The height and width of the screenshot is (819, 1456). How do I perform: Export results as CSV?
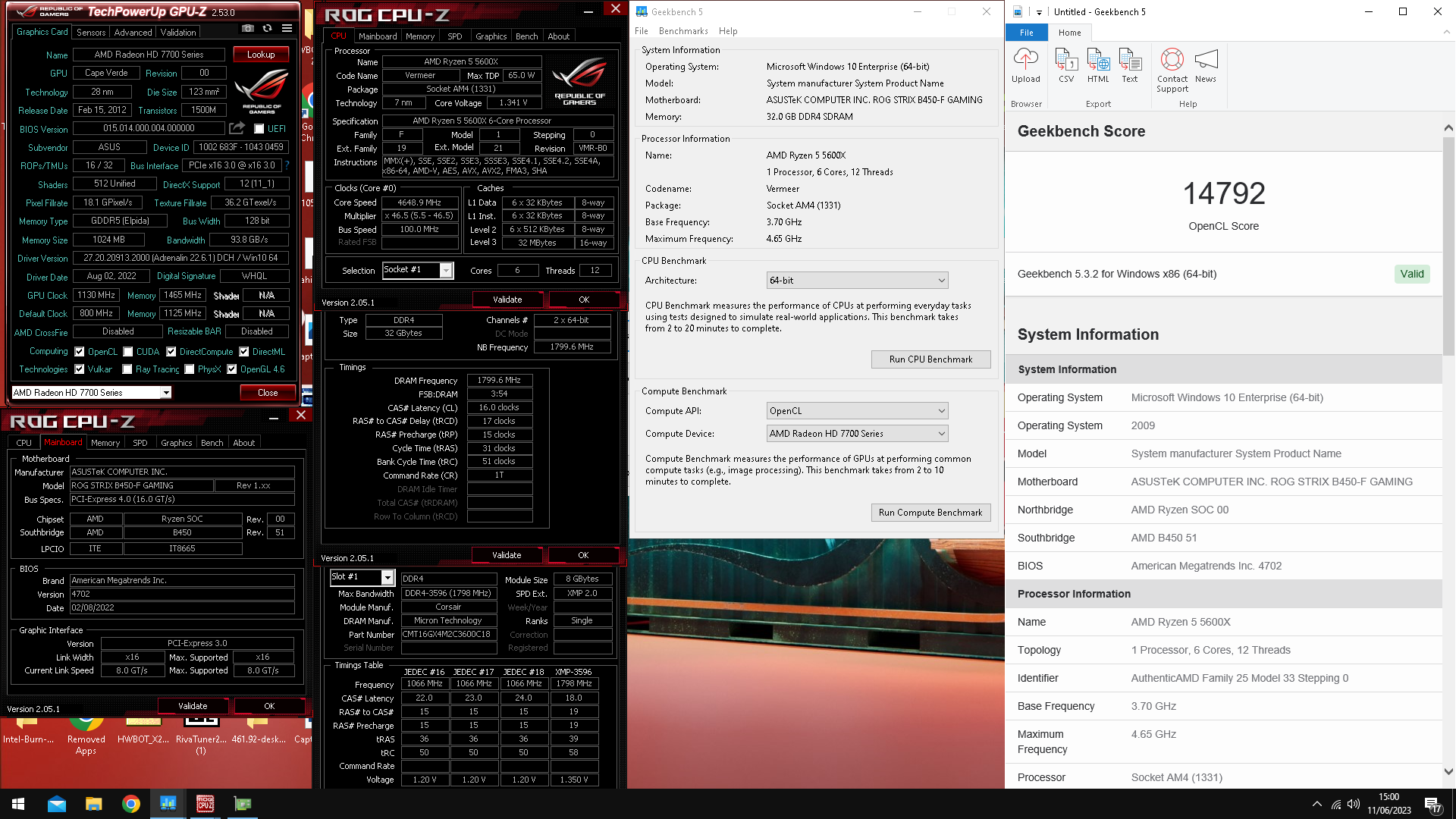(x=1066, y=65)
